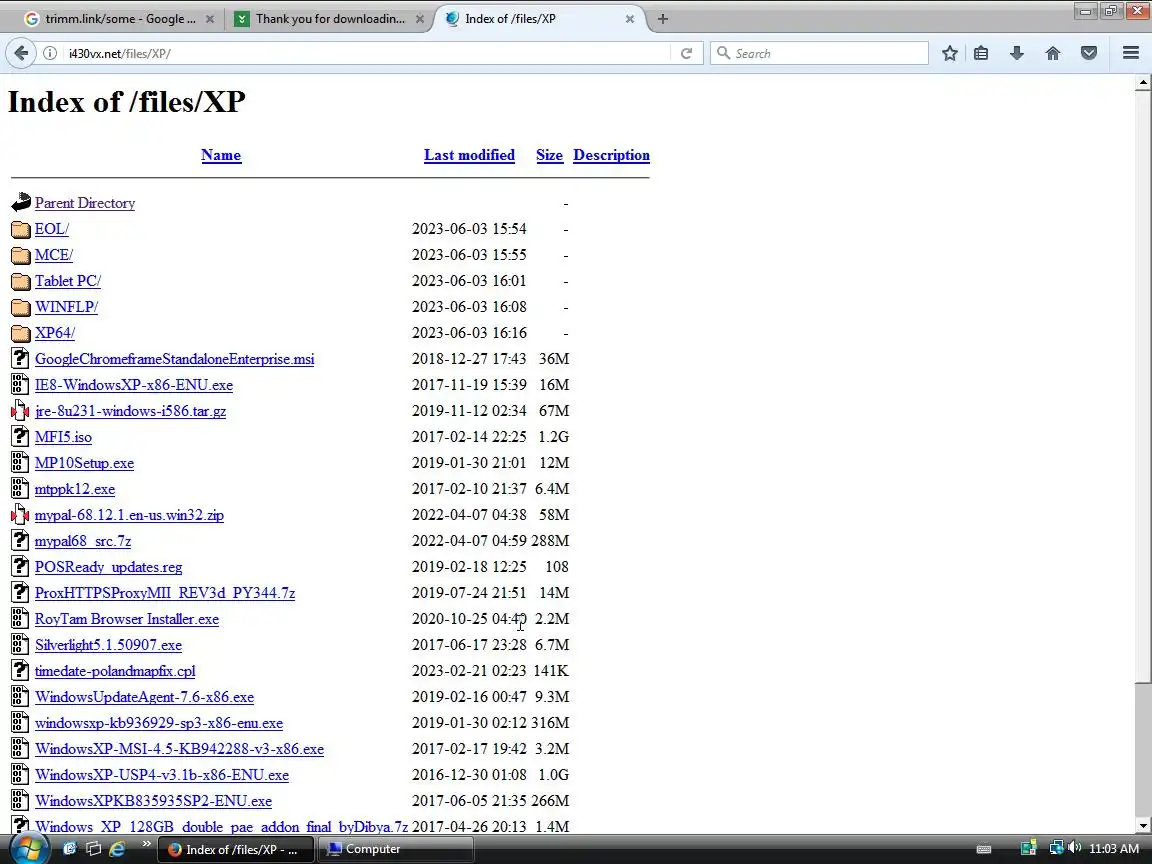Download WindowsXPKB835935SP2-ENU.exe
Screen dimensions: 1152x864
[154, 802]
